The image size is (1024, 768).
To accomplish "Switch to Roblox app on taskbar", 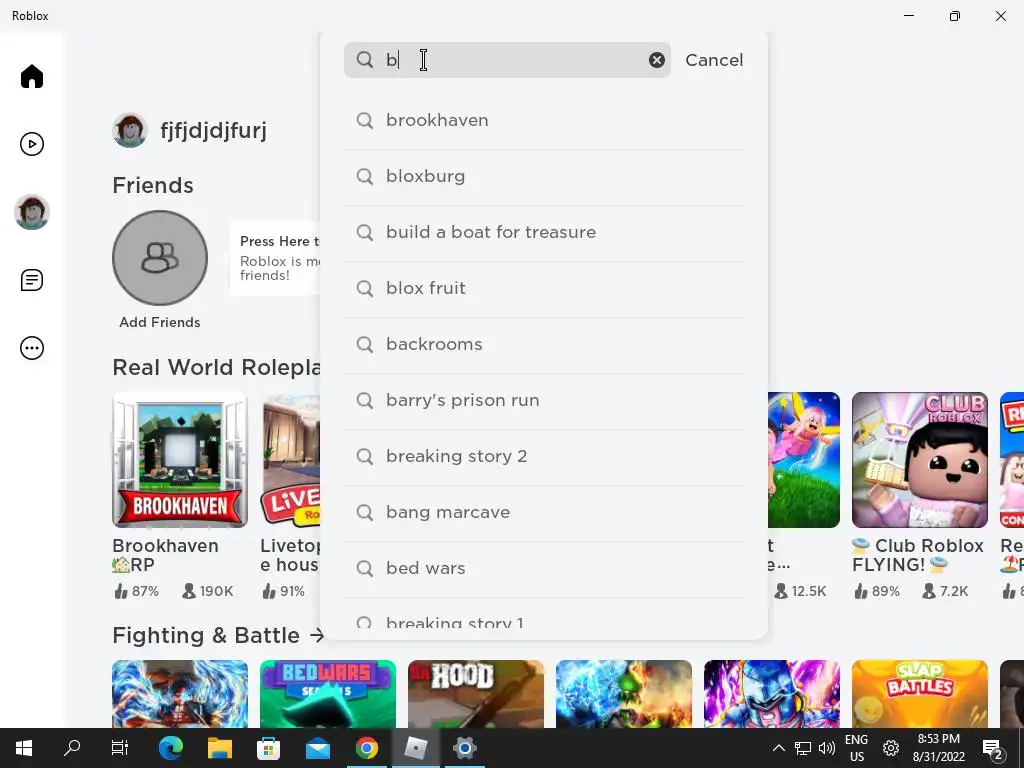I will click(415, 748).
